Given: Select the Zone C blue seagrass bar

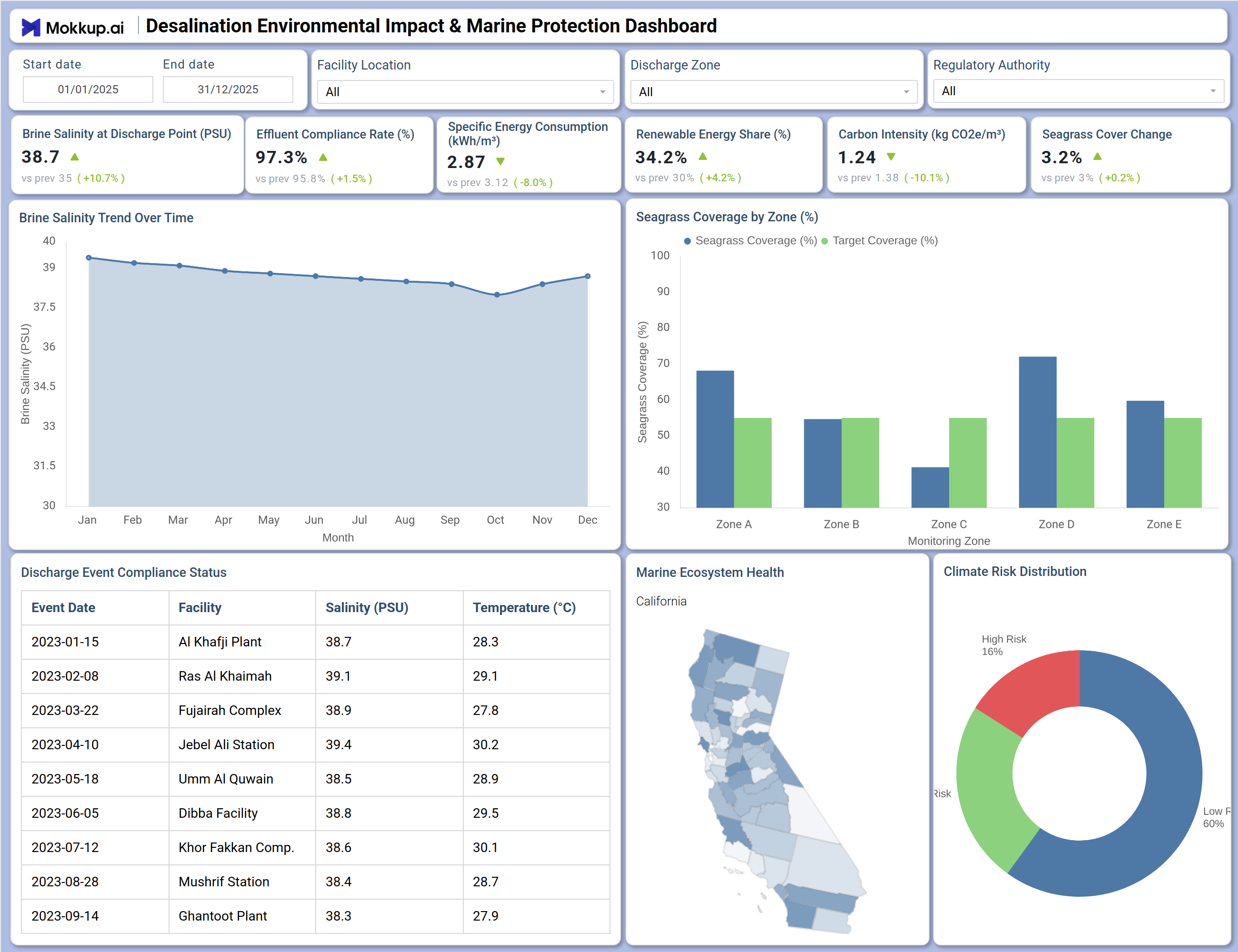Looking at the screenshot, I should click(x=929, y=487).
